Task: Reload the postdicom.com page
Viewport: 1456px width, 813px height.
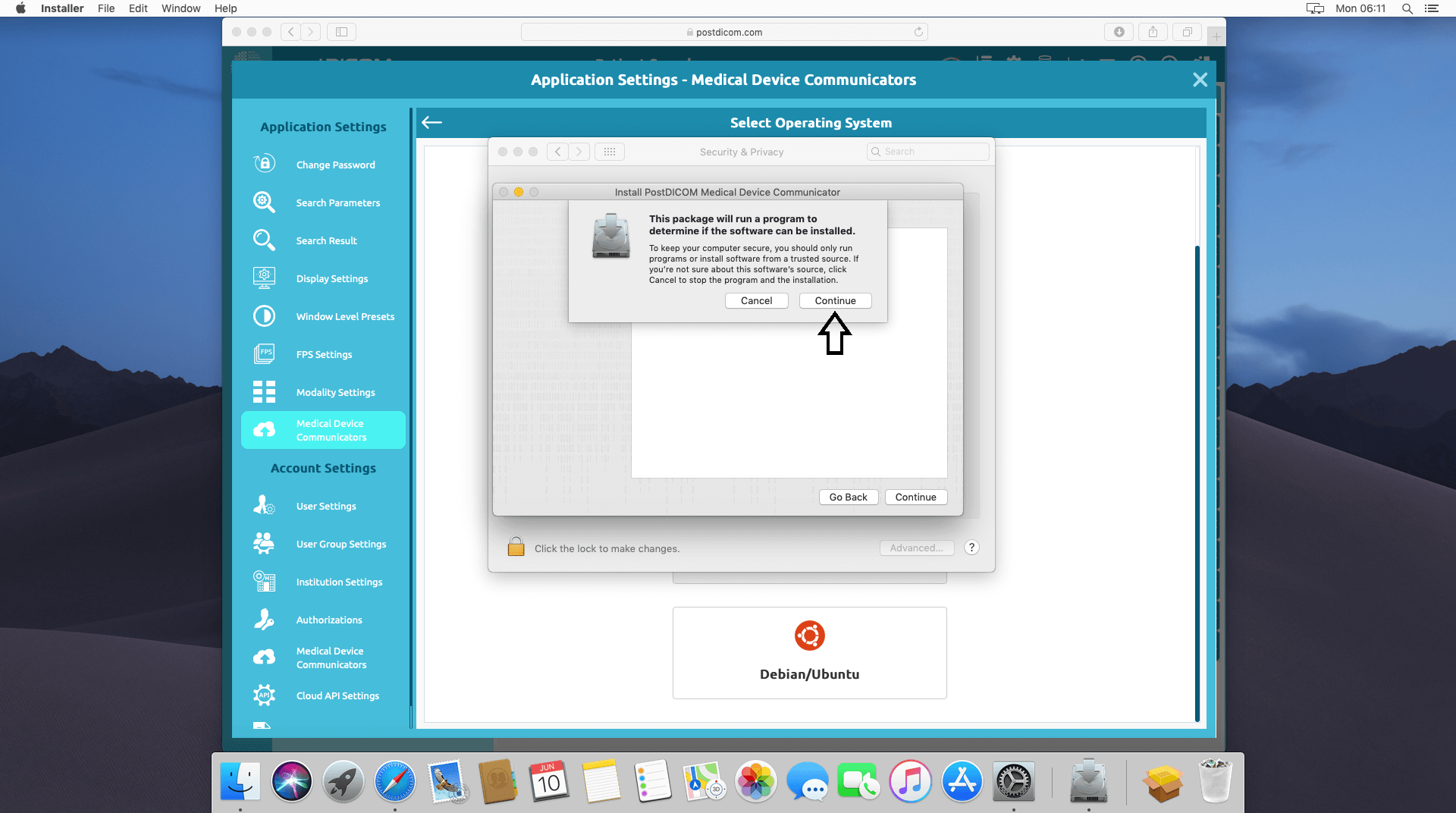Action: point(918,32)
